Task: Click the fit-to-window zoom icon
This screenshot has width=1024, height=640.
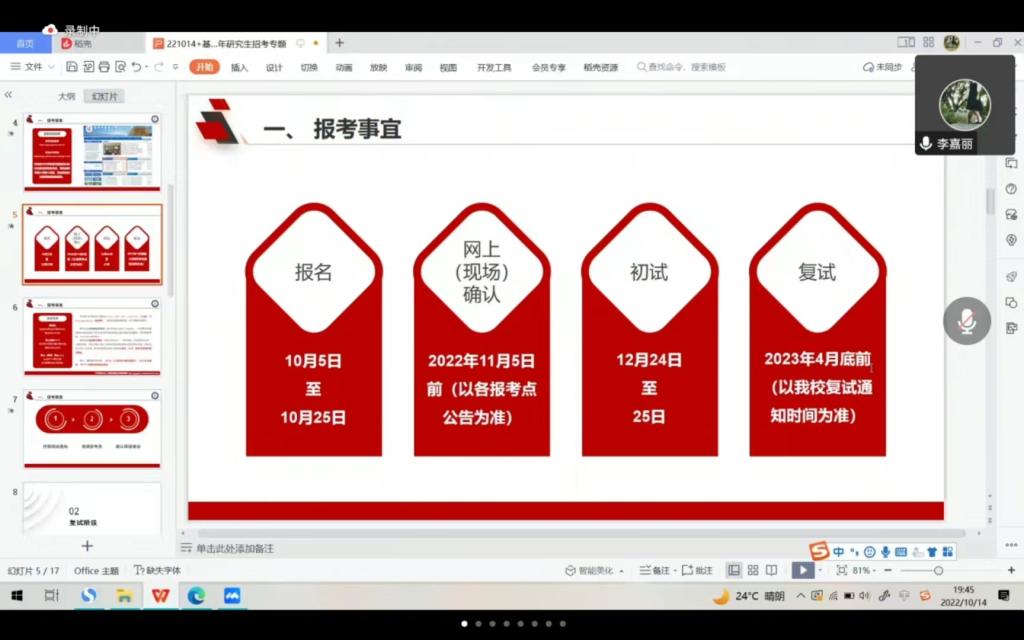Action: pos(841,570)
